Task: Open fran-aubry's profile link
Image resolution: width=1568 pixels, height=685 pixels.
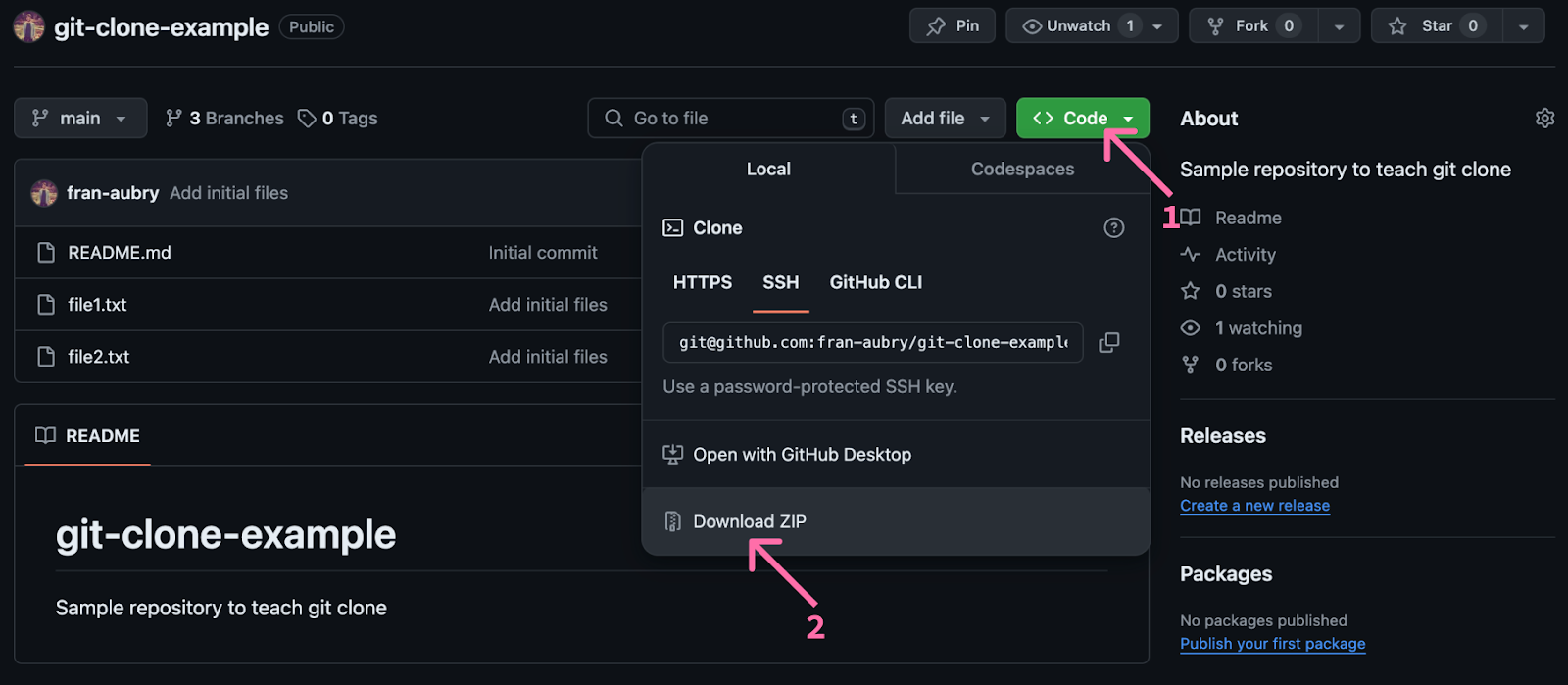Action: pyautogui.click(x=113, y=193)
